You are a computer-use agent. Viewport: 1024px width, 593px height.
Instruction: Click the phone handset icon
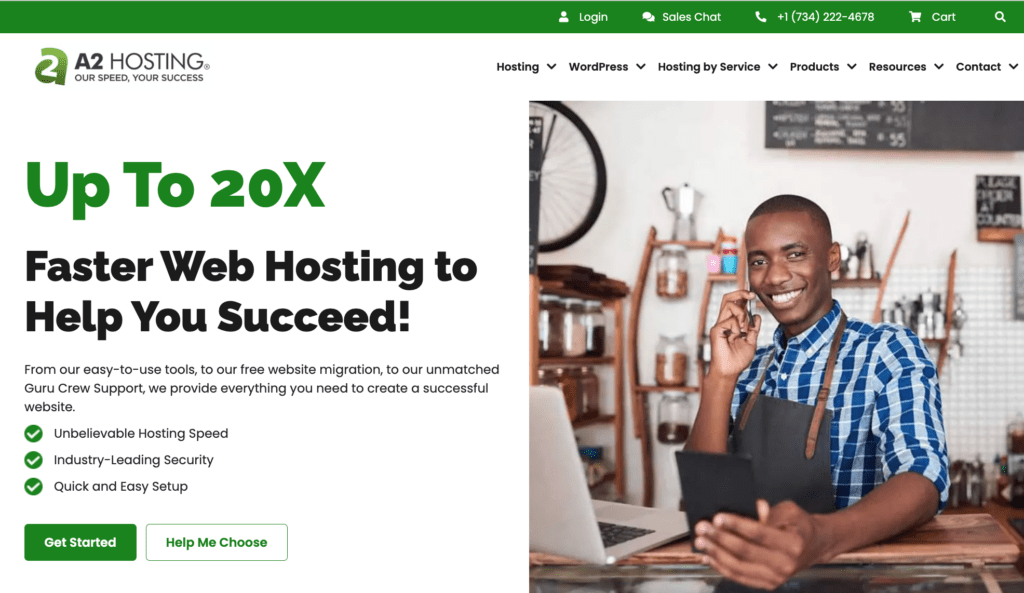(x=761, y=17)
